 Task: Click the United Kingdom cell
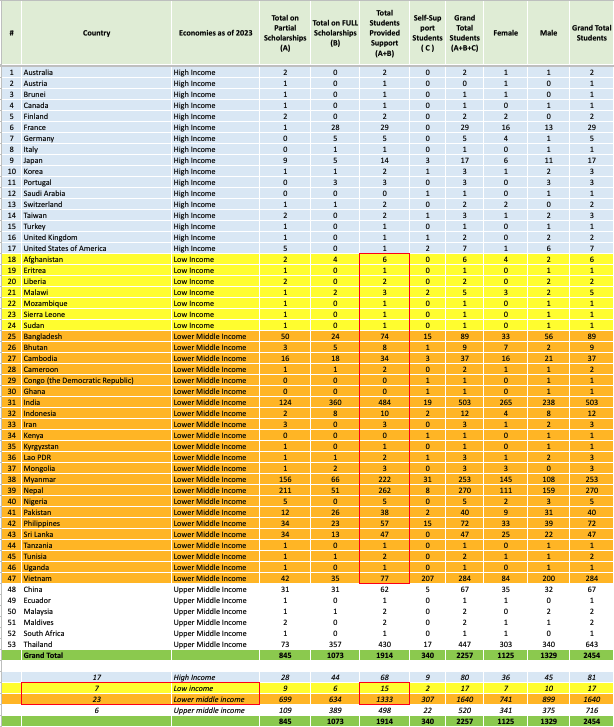pos(96,237)
